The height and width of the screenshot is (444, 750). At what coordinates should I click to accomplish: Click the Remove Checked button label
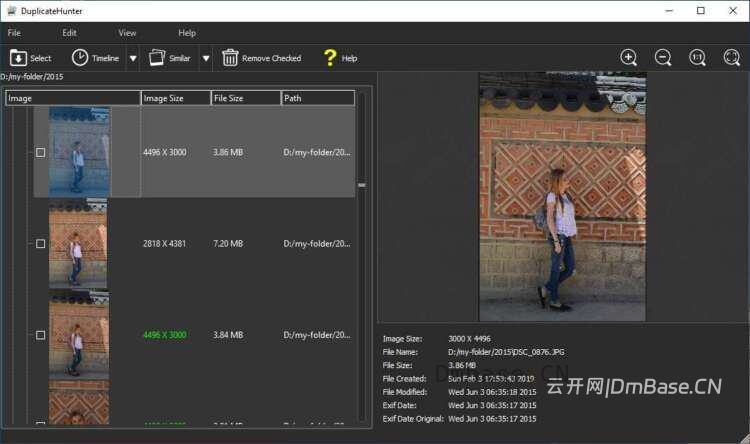pos(272,58)
